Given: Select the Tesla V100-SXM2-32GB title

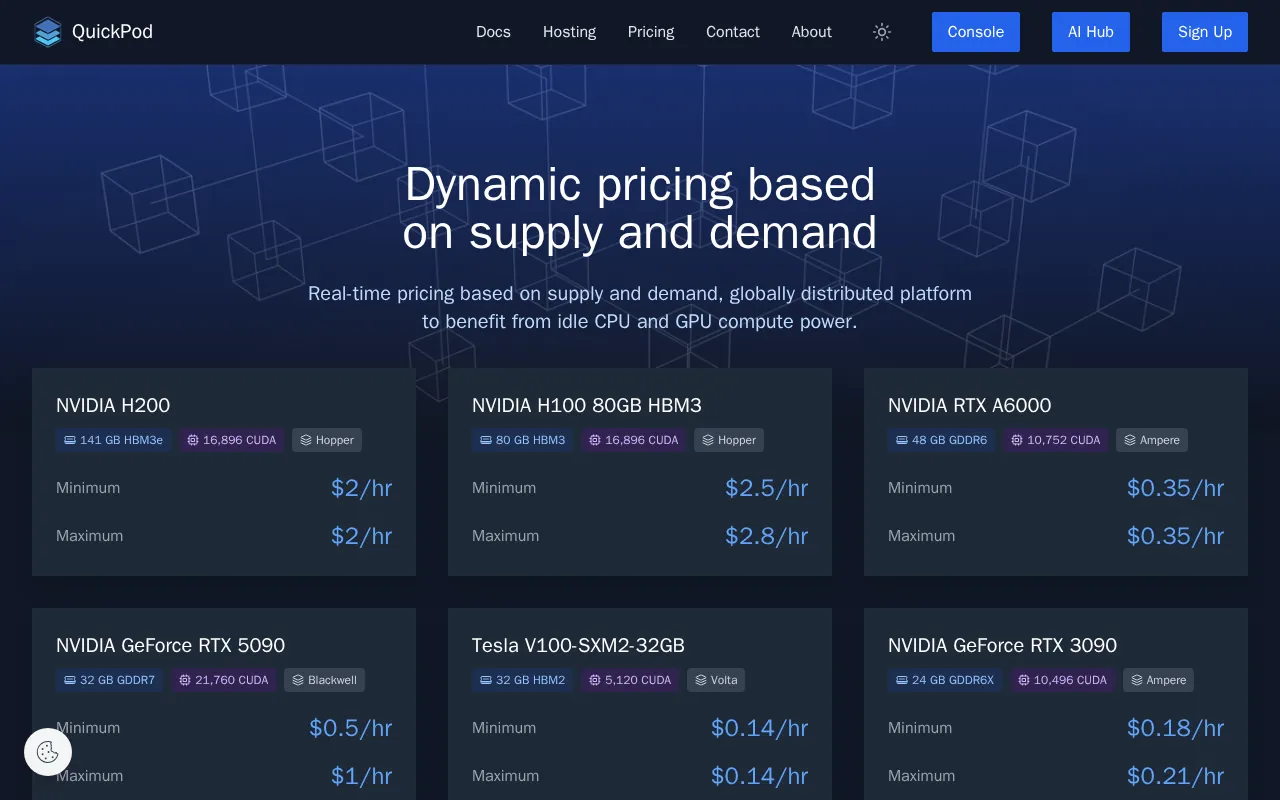Looking at the screenshot, I should coord(578,645).
